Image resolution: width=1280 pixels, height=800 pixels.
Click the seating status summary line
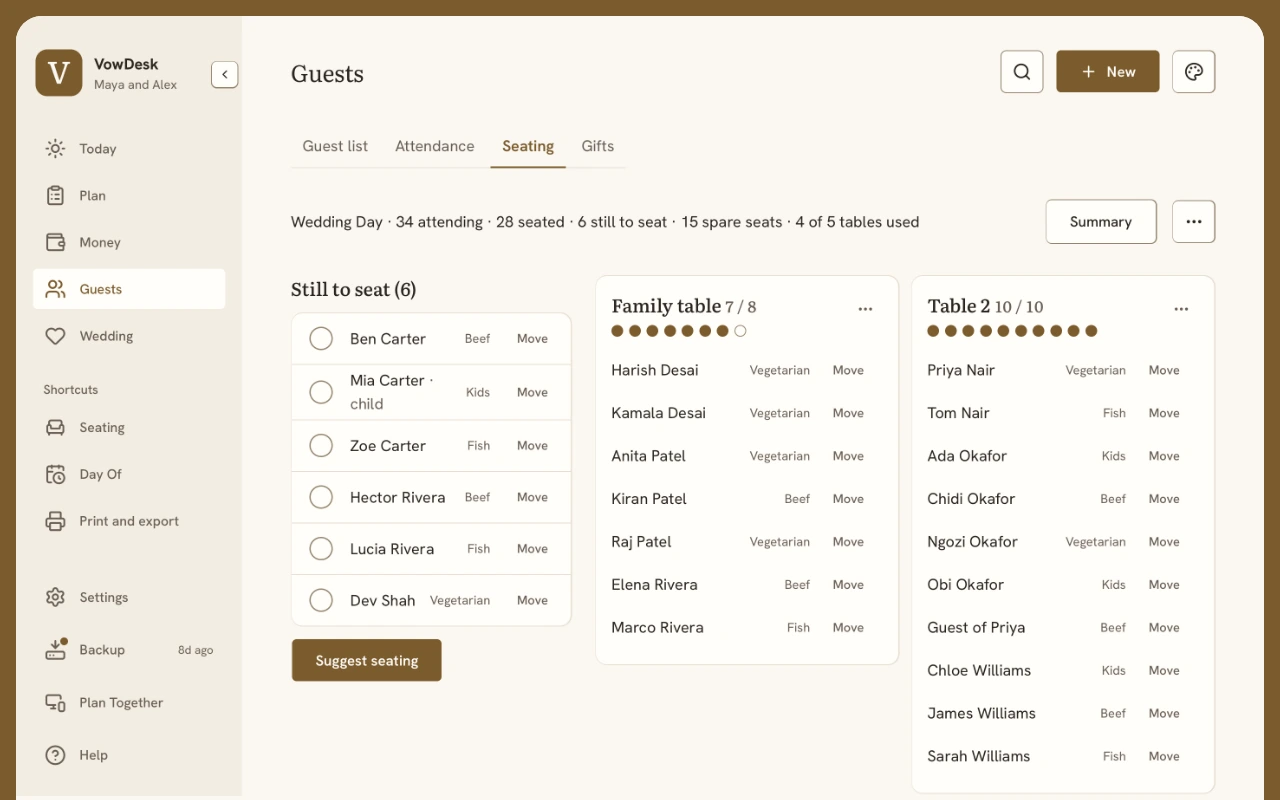coord(605,222)
